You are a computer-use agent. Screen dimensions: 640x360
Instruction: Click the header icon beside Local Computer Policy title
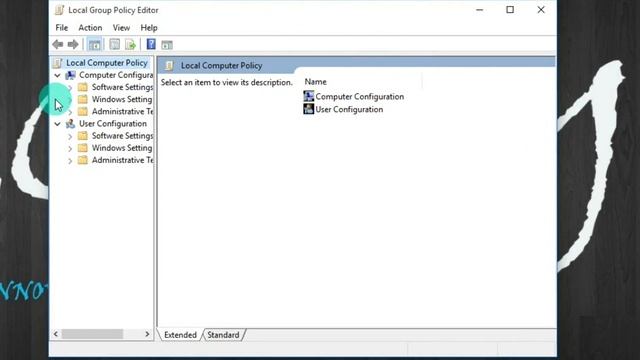[169, 65]
